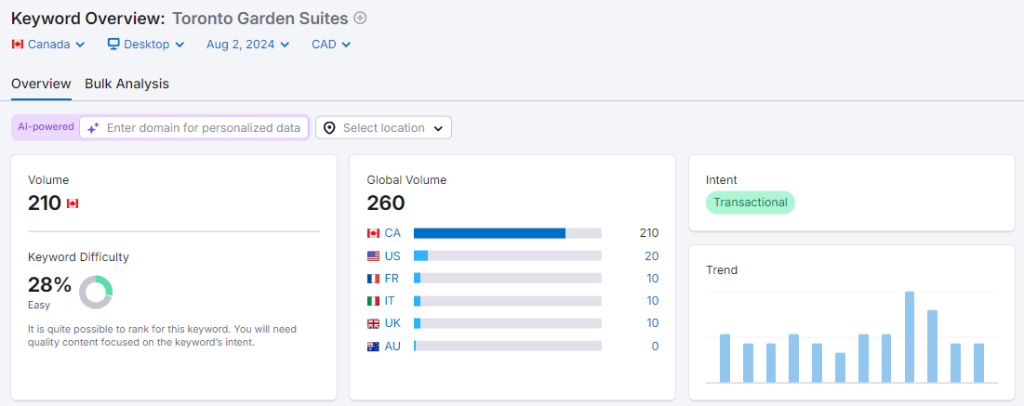
Task: Click the US flag in Global Volume
Action: click(x=373, y=256)
